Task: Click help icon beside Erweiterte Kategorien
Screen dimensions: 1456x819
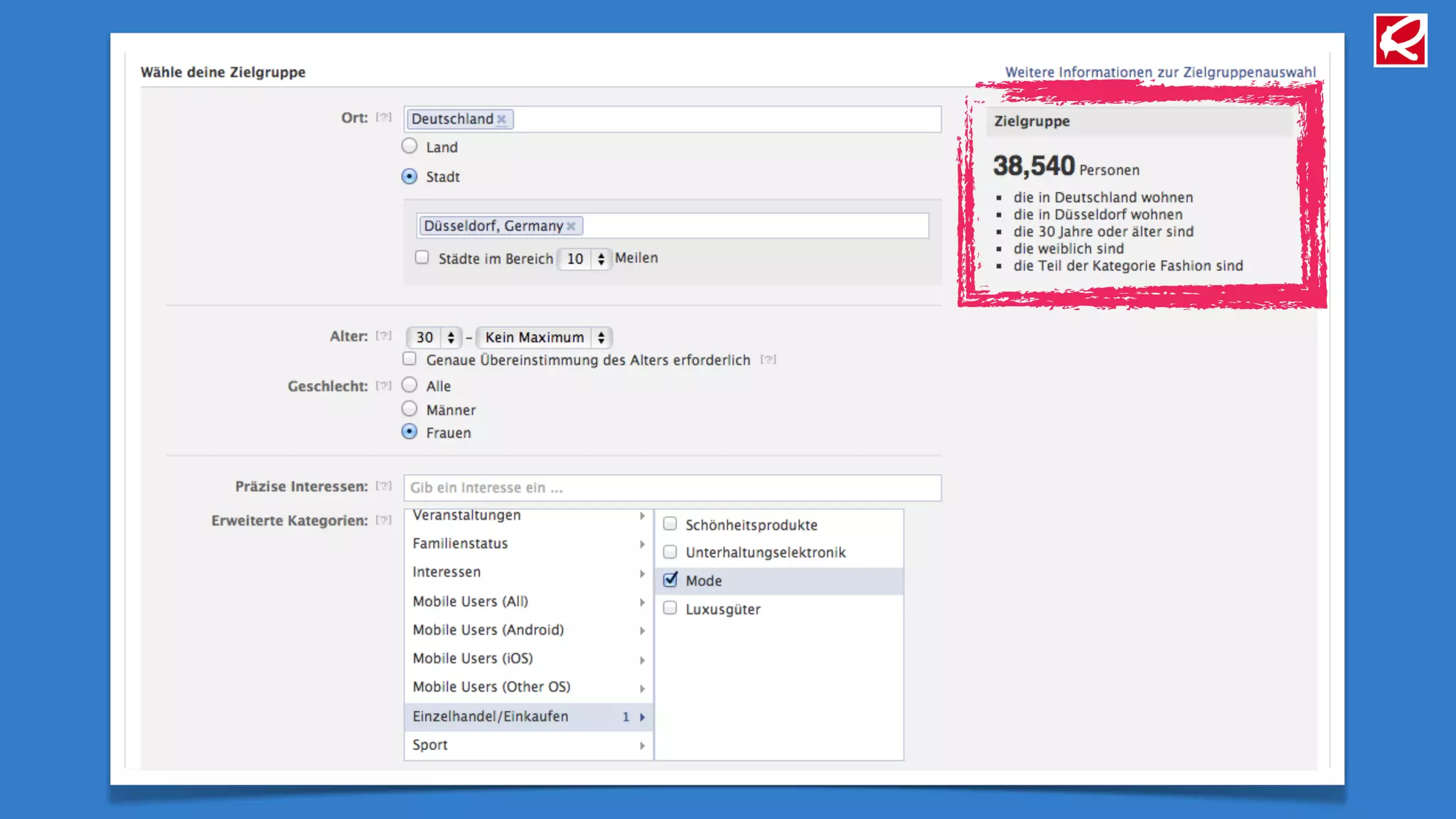Action: (x=384, y=520)
